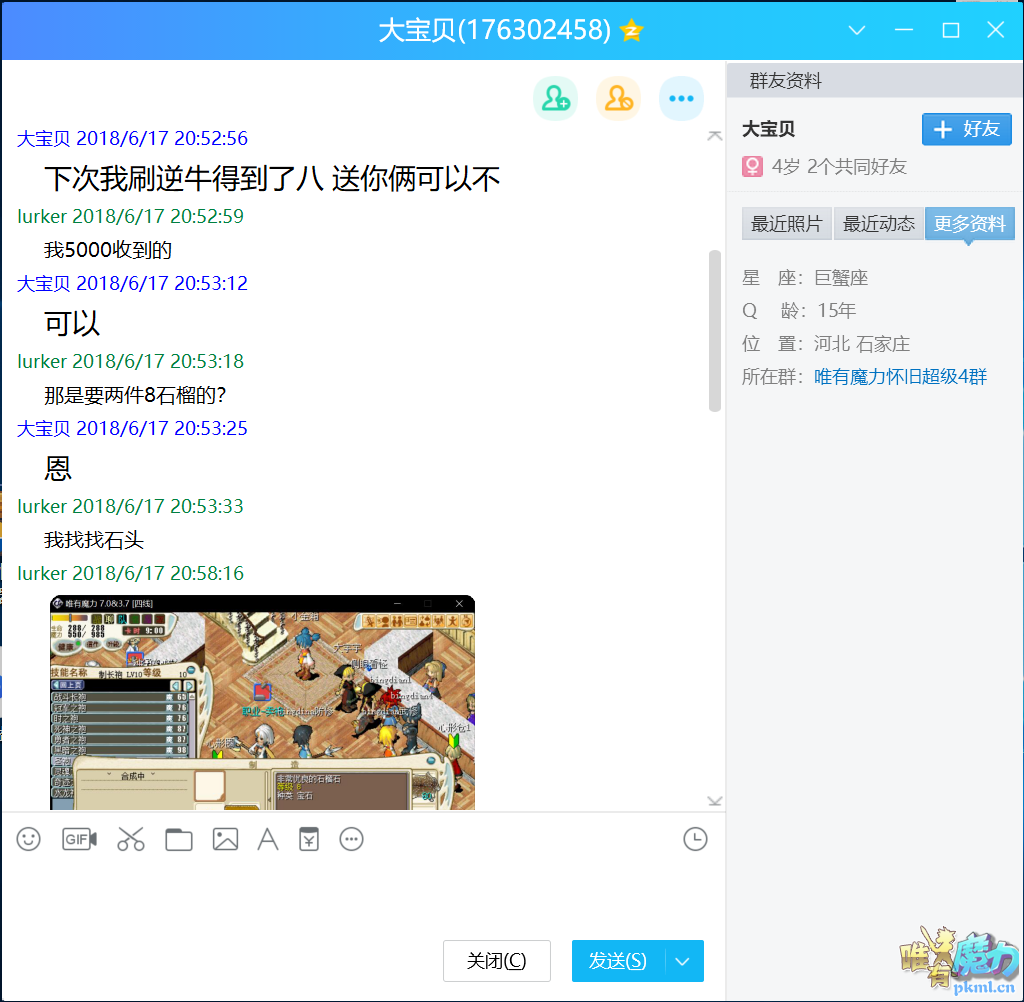Click the send picture icon
The width and height of the screenshot is (1024, 1002).
(225, 839)
